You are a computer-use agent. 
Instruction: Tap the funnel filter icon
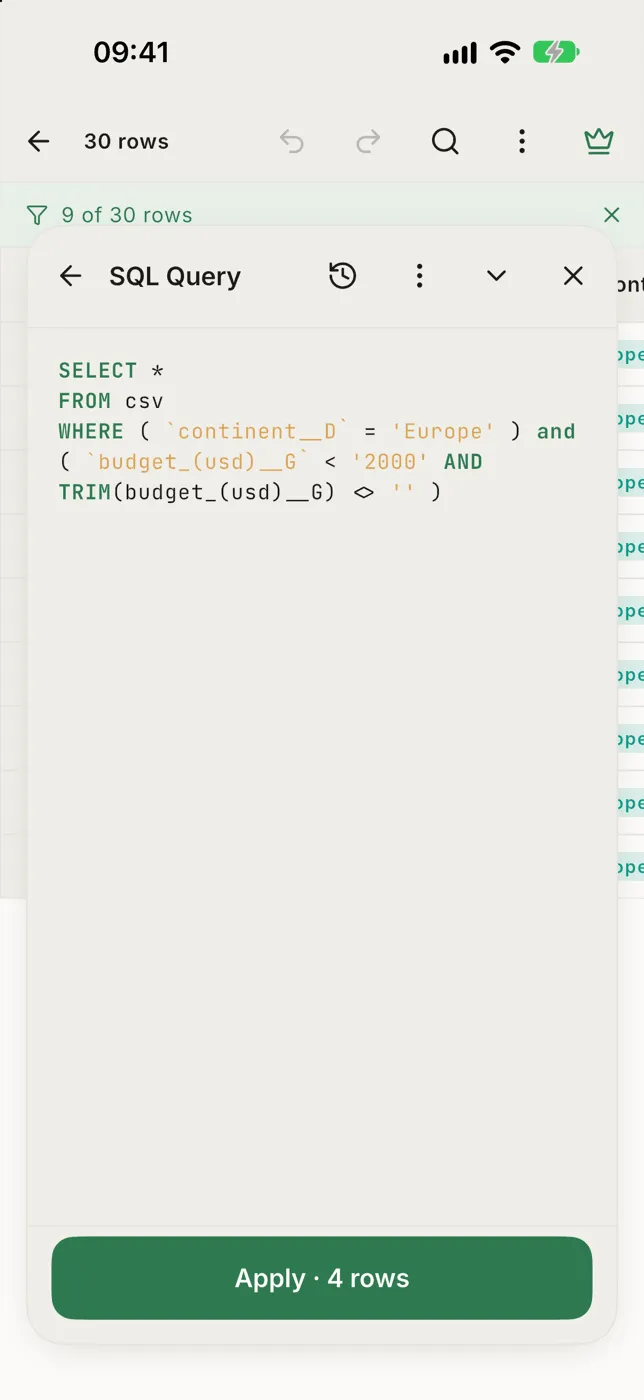[37, 215]
